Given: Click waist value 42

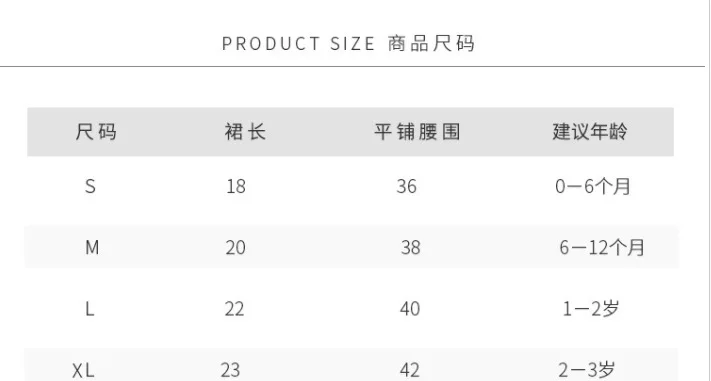Looking at the screenshot, I should [x=409, y=371].
